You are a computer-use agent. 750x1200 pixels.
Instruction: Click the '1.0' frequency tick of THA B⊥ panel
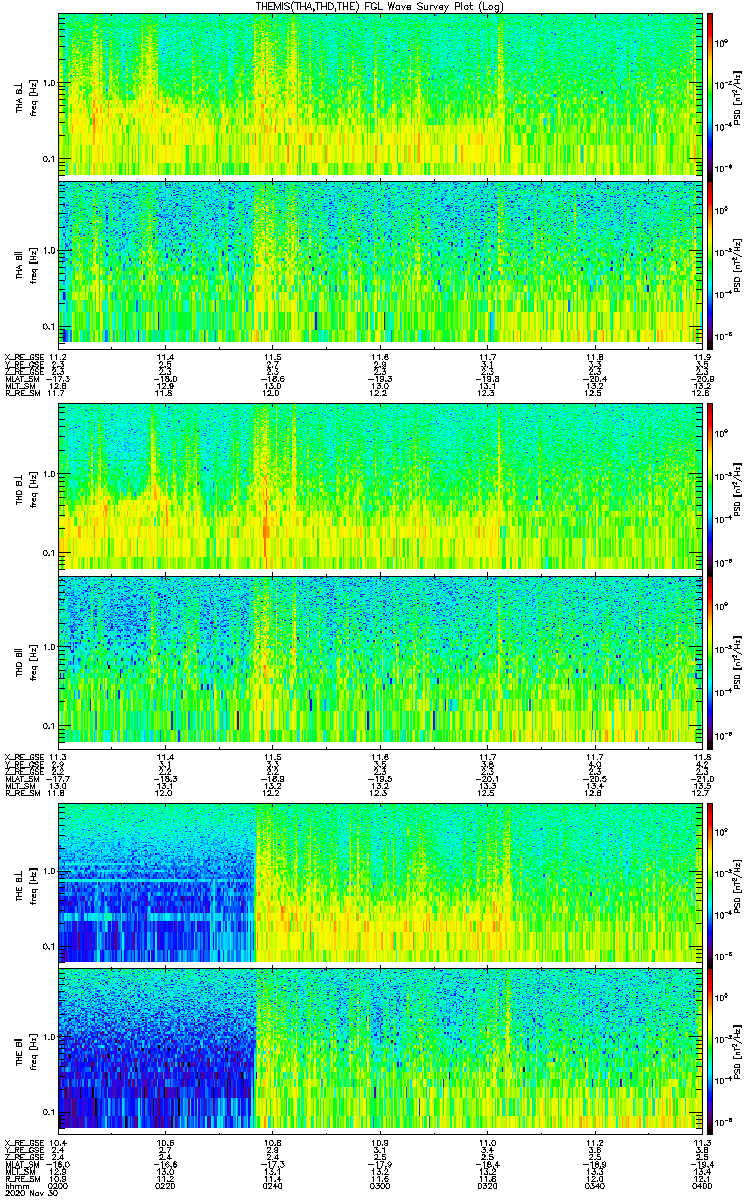click(49, 82)
